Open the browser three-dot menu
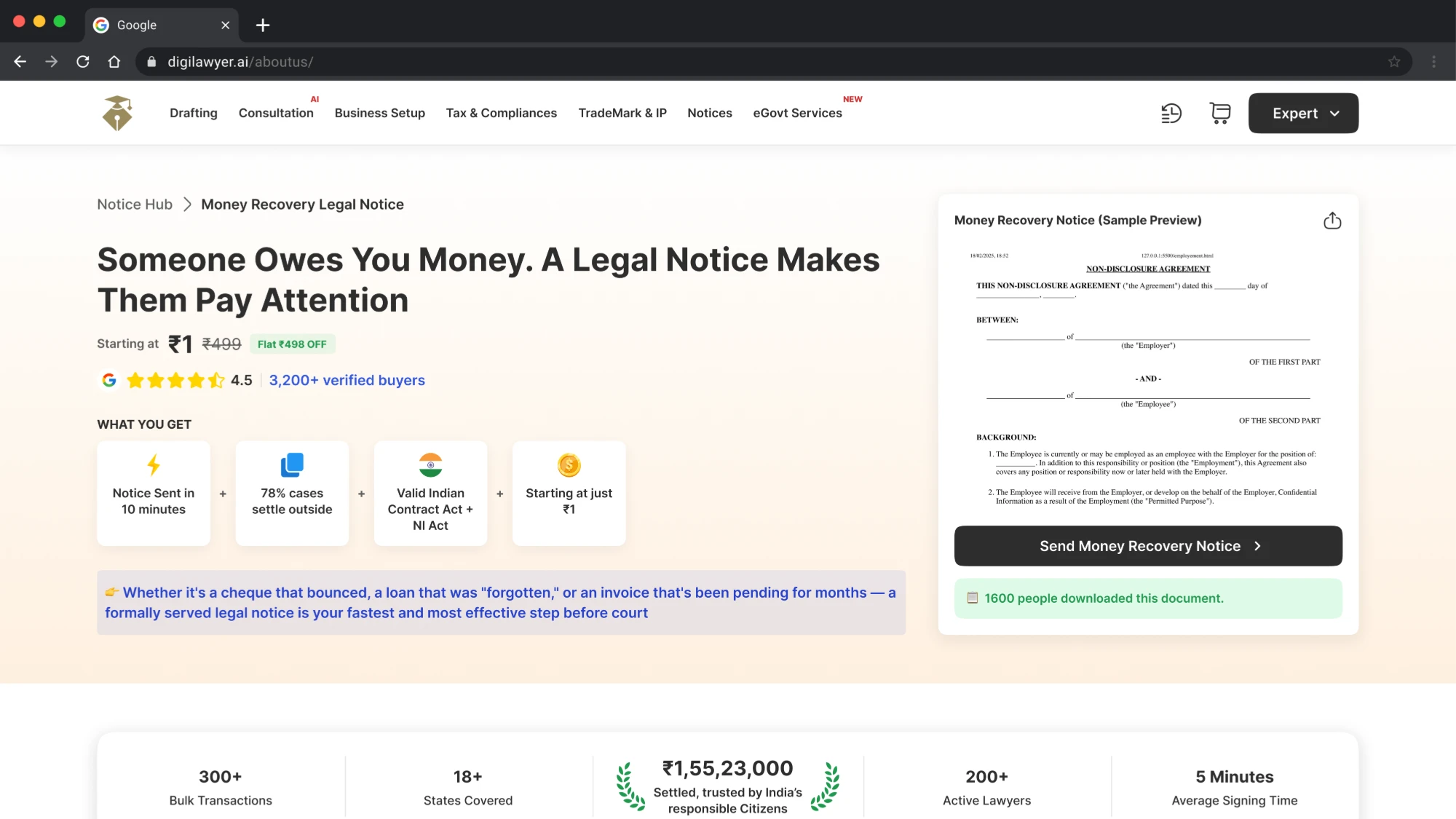Screen dimensions: 1456x819 click(1434, 62)
